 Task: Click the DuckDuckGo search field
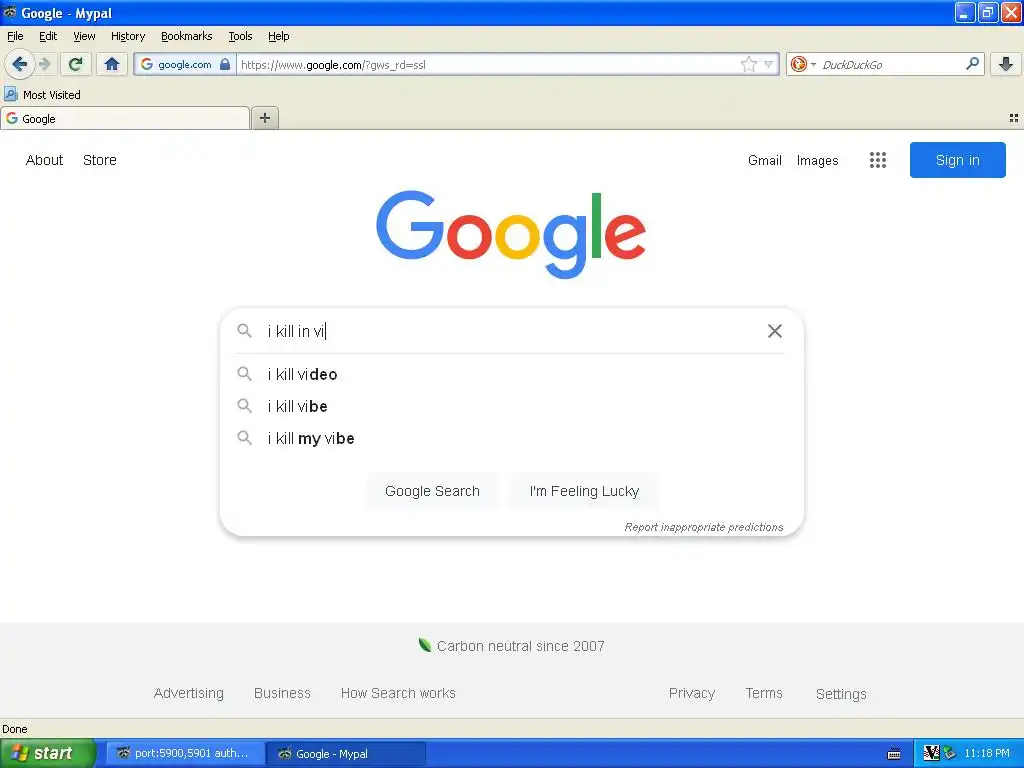click(891, 64)
